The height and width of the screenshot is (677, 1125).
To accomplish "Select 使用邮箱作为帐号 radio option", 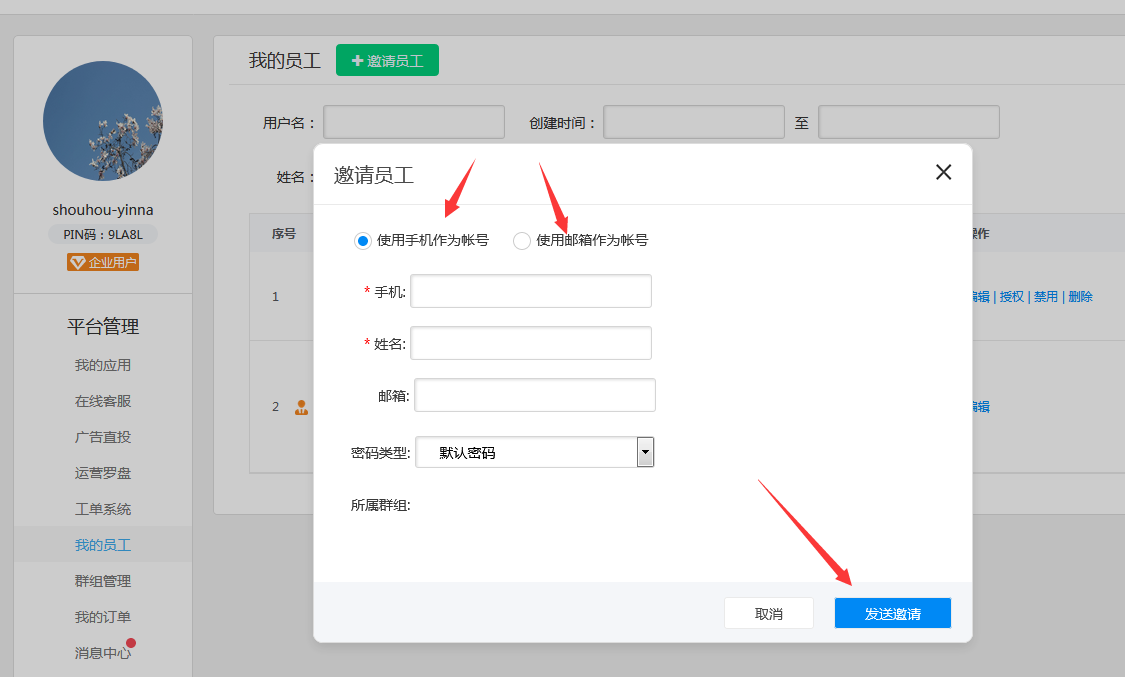I will point(522,241).
